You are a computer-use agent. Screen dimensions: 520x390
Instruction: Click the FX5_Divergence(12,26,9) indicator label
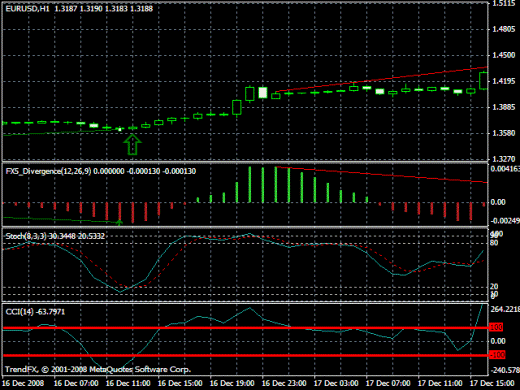(48, 171)
